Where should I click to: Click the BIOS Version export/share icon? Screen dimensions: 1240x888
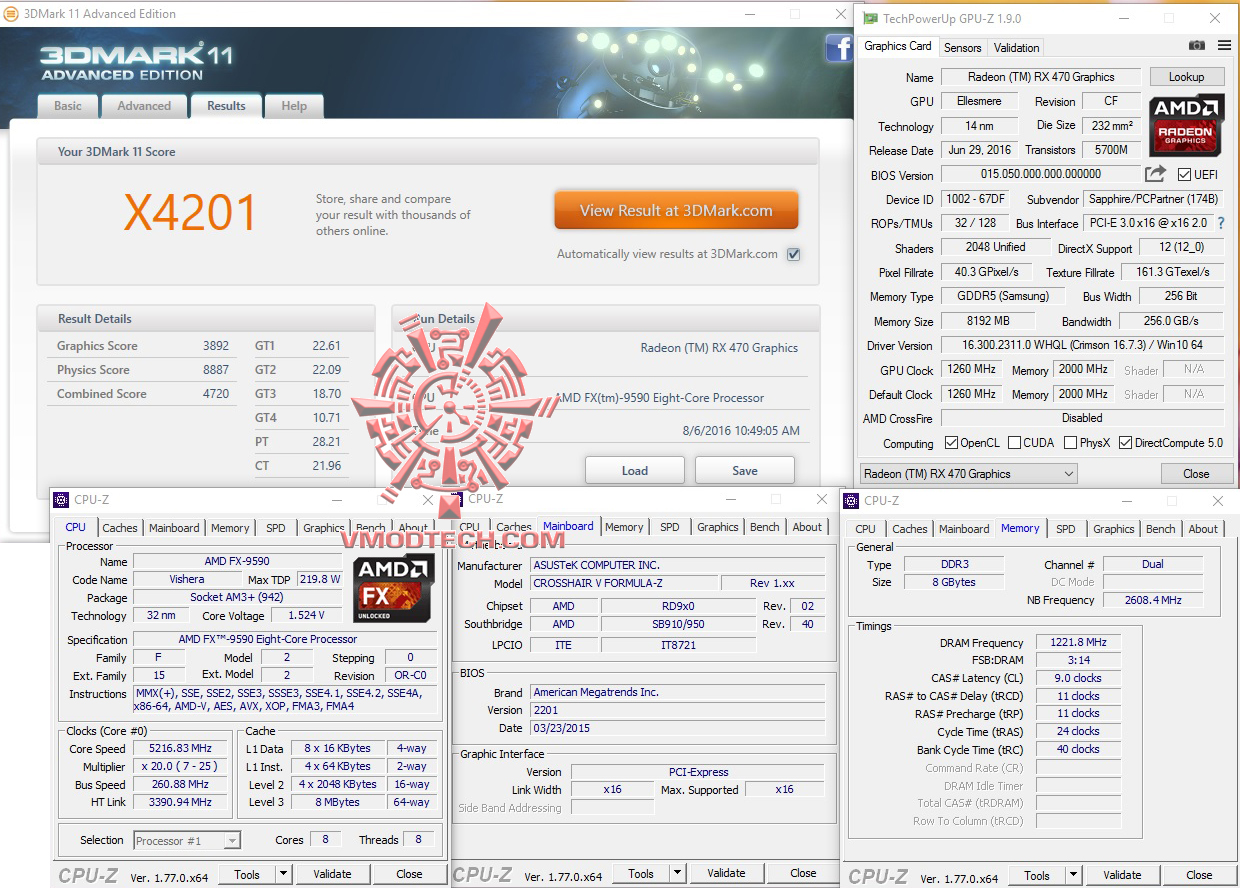click(x=1156, y=173)
